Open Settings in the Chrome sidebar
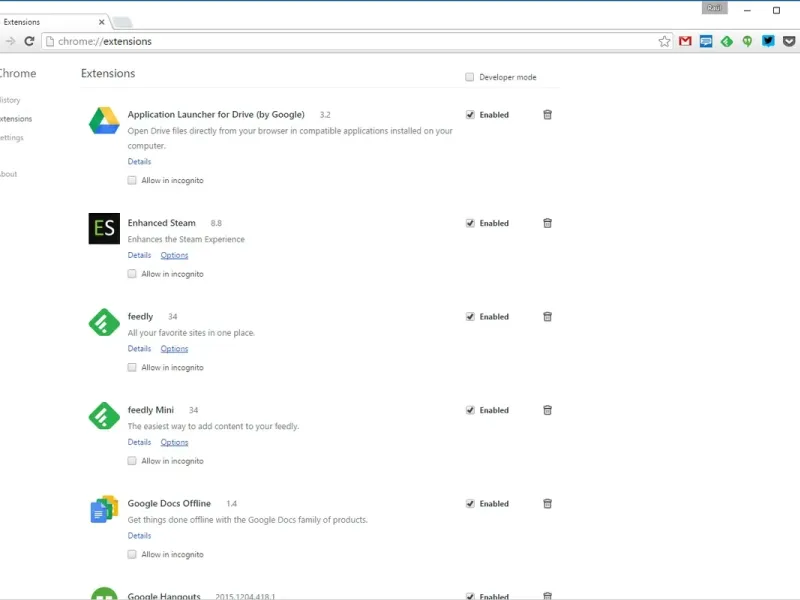This screenshot has width=800, height=600. coord(12,138)
